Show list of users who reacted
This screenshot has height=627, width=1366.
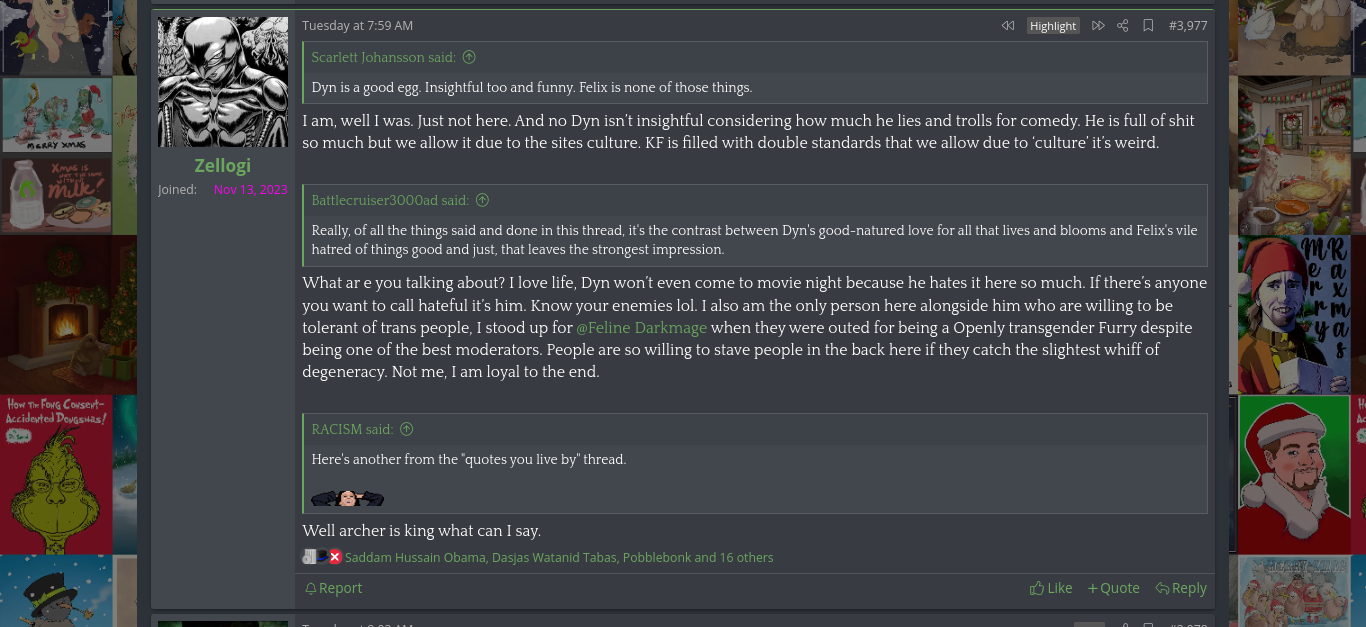pyautogui.click(x=558, y=558)
